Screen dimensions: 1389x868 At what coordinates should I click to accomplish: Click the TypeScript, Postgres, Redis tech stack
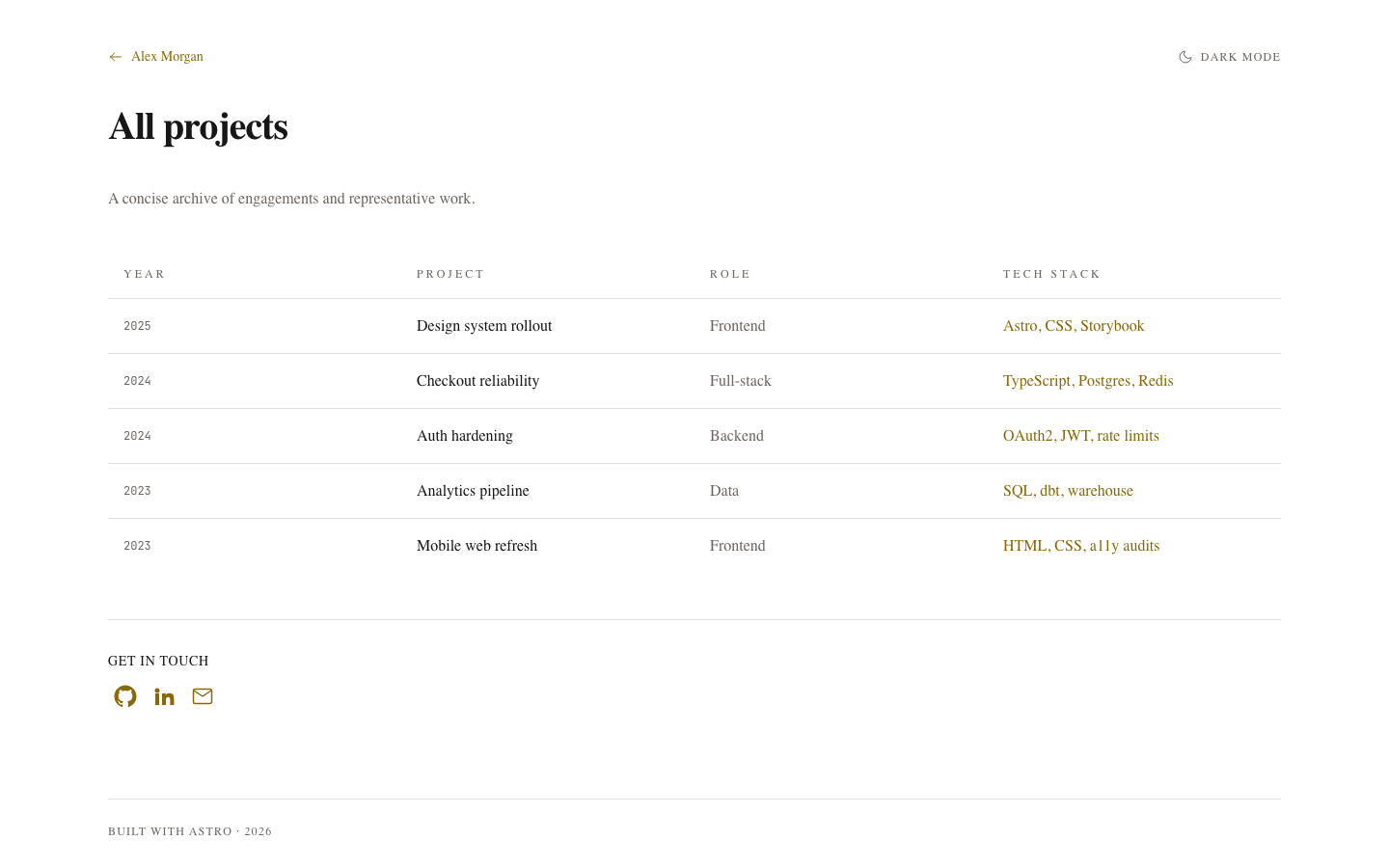[1088, 381]
